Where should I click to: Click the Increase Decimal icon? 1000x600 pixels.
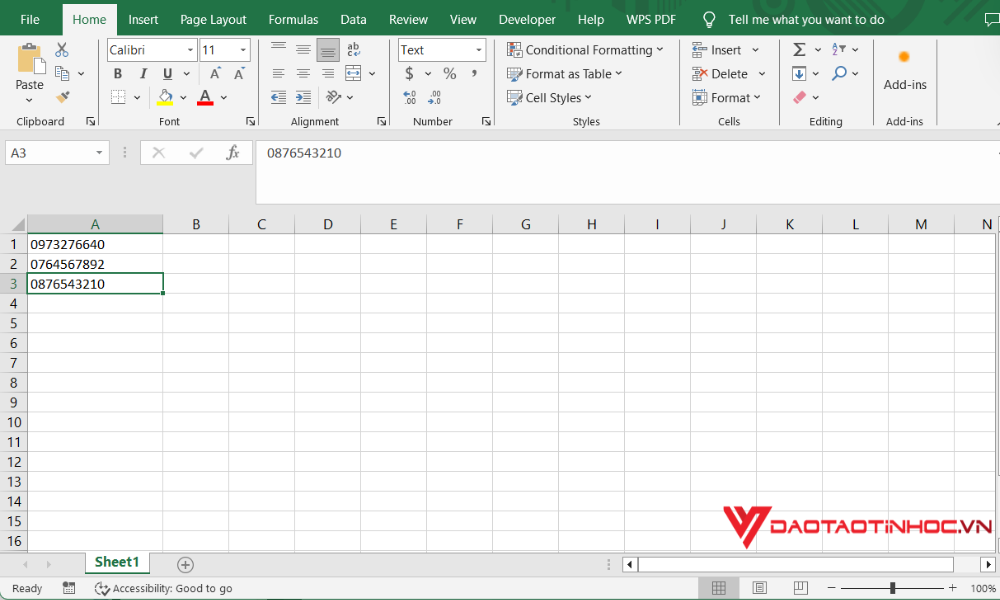409,96
